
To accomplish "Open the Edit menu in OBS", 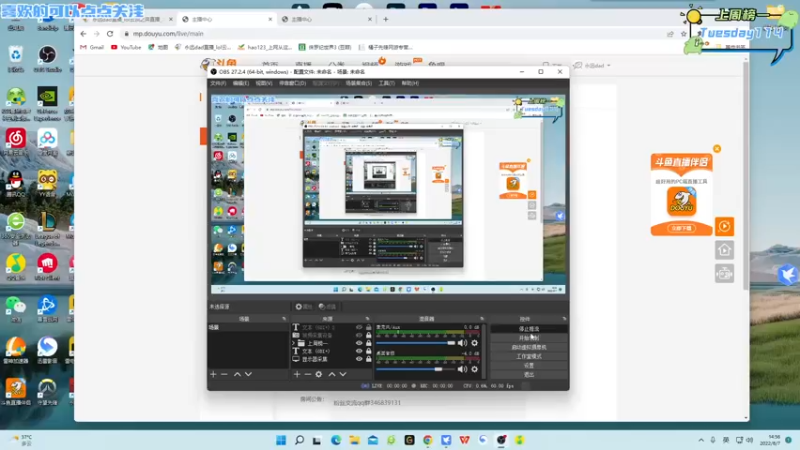I will pos(241,83).
